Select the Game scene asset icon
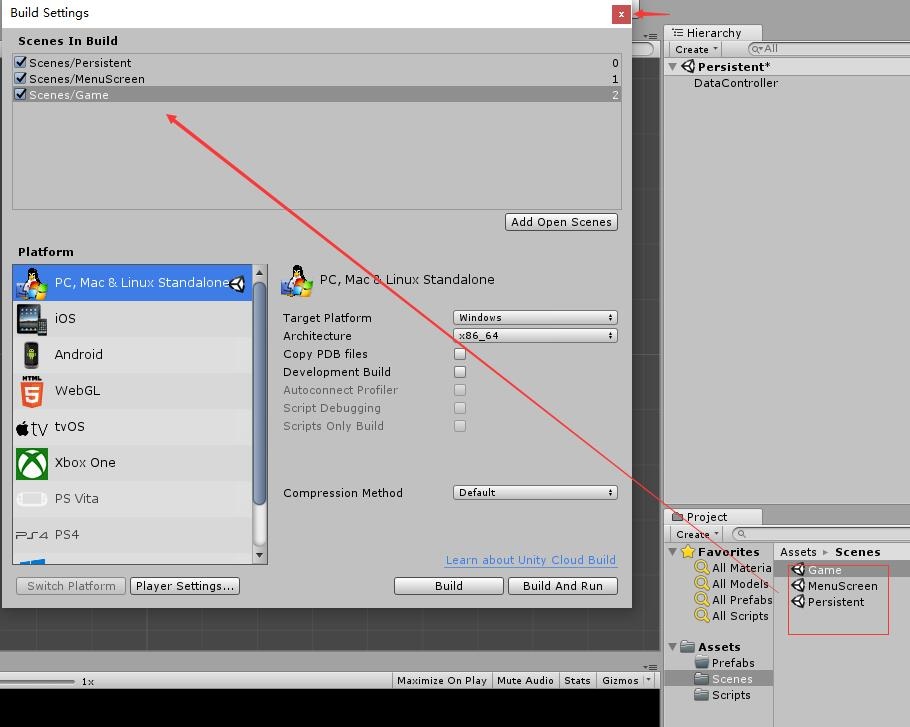This screenshot has height=727, width=910. tap(799, 570)
